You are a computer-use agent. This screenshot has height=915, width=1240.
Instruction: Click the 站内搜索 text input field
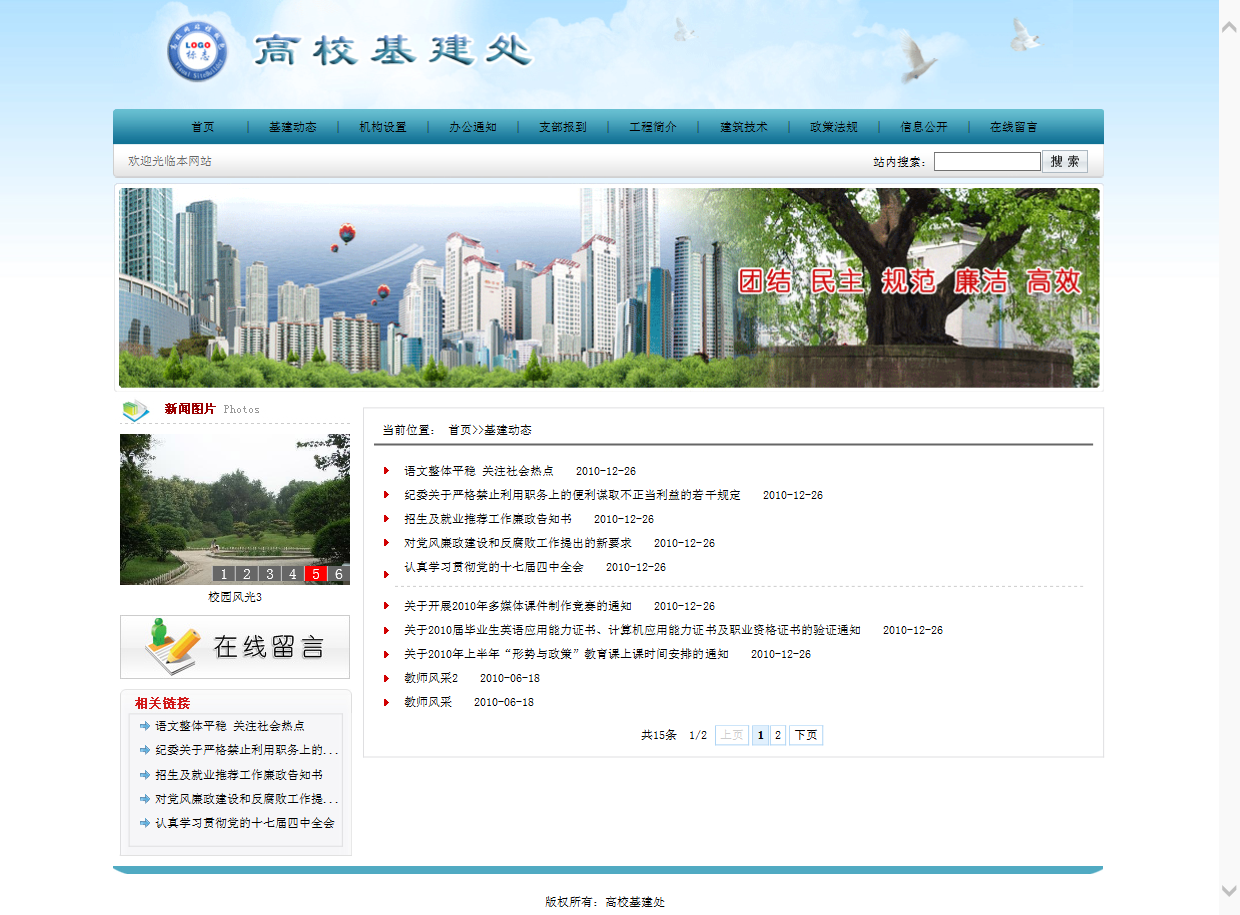point(987,161)
